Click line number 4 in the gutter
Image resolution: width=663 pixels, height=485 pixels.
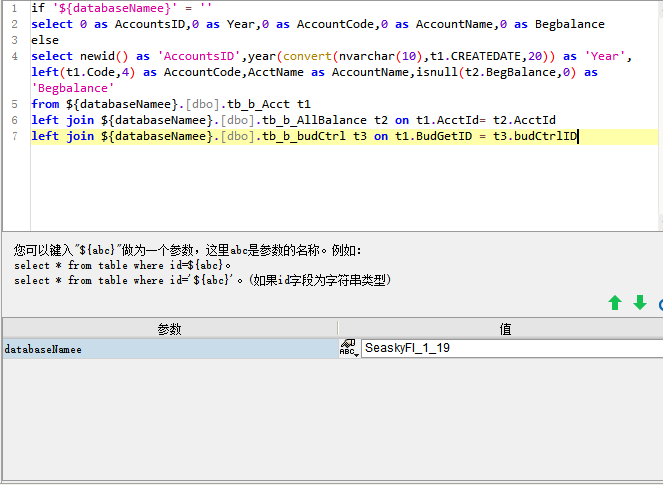(14, 56)
